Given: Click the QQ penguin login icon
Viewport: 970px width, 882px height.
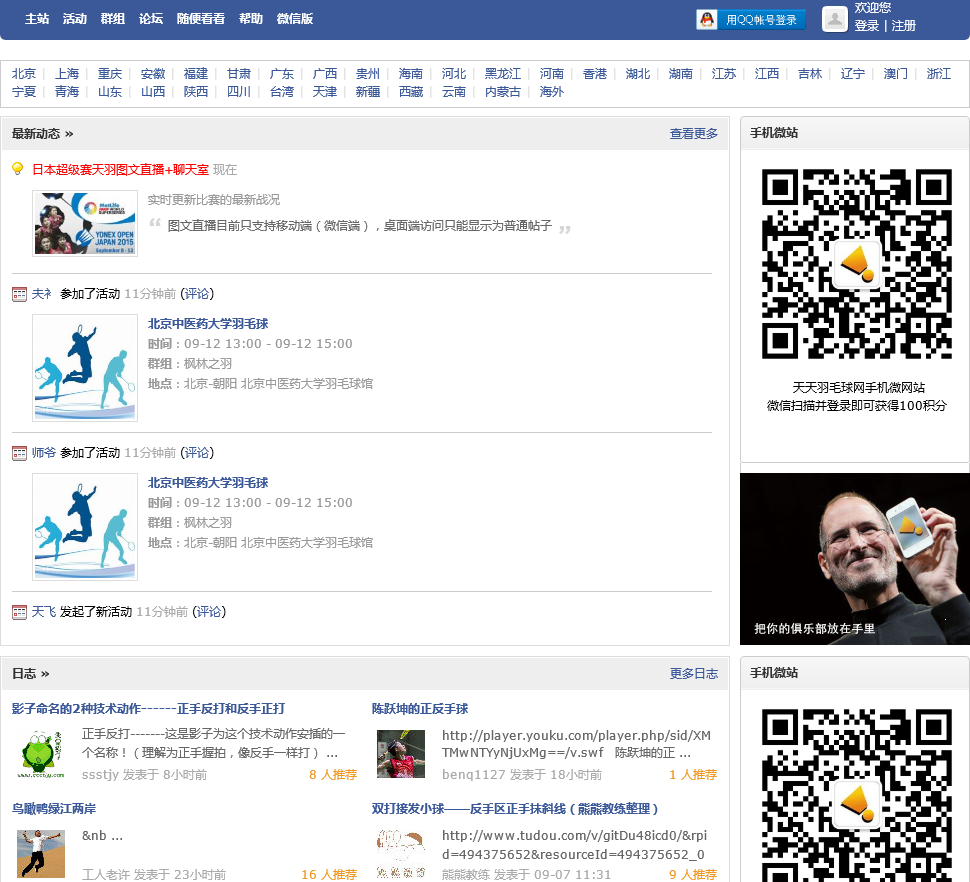Looking at the screenshot, I should (x=707, y=20).
